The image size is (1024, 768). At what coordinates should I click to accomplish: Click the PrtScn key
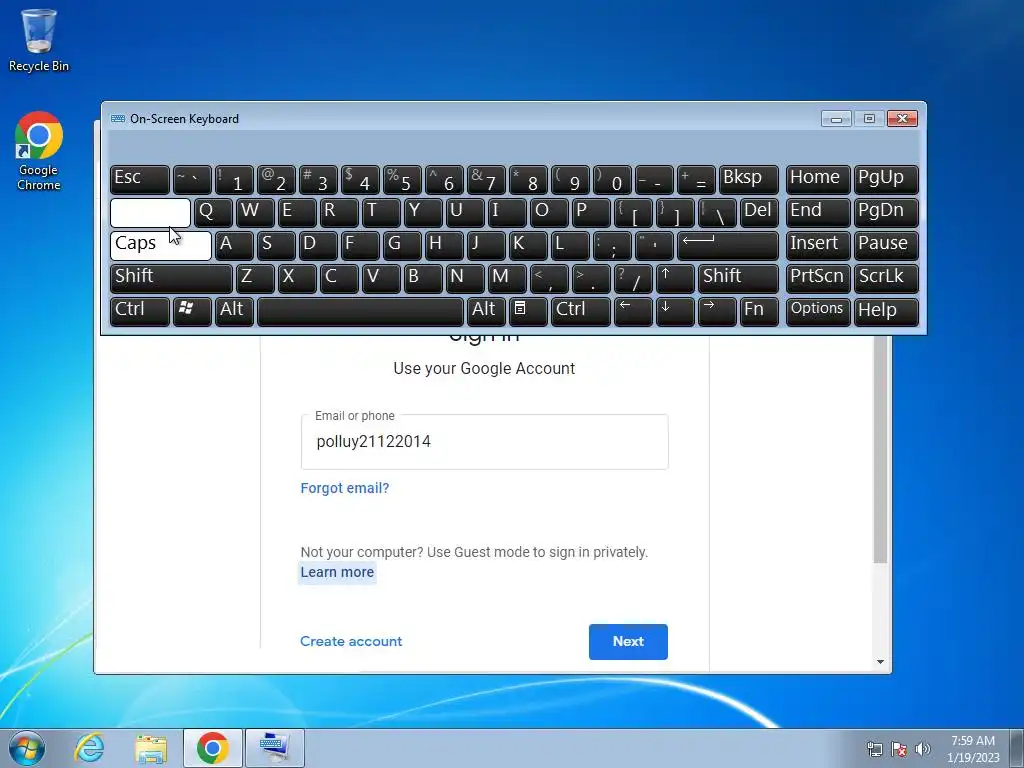click(818, 278)
